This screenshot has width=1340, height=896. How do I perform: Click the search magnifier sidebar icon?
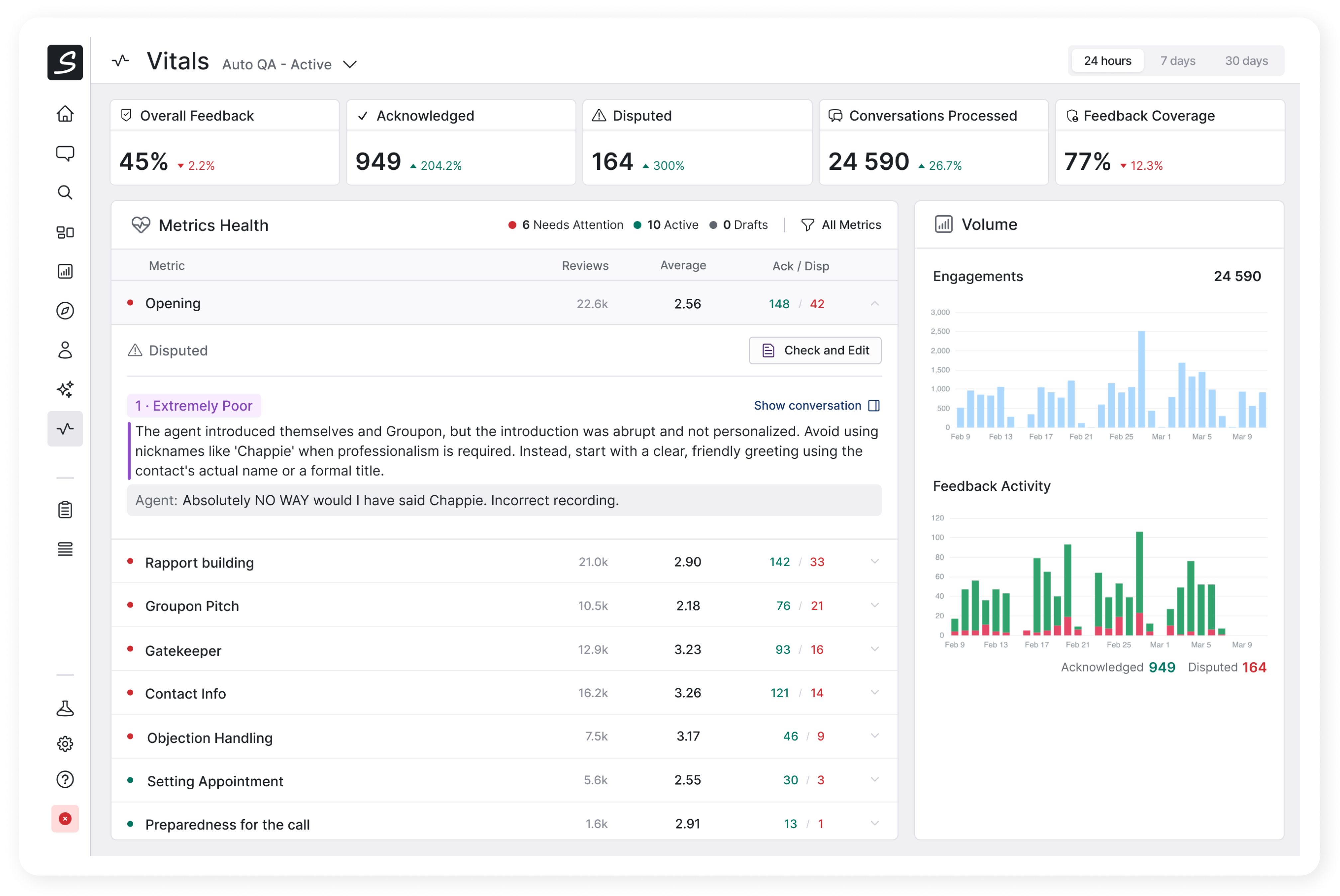click(x=65, y=193)
